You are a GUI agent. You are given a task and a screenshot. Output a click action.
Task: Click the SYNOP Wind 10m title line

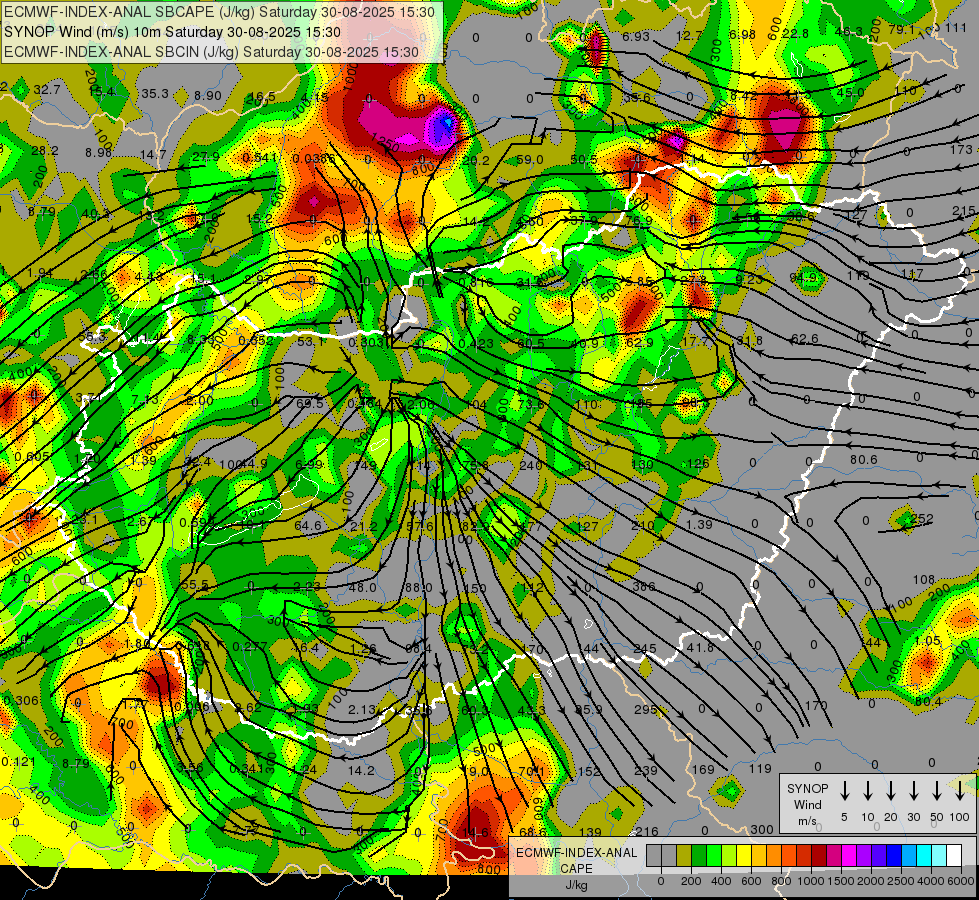172,32
